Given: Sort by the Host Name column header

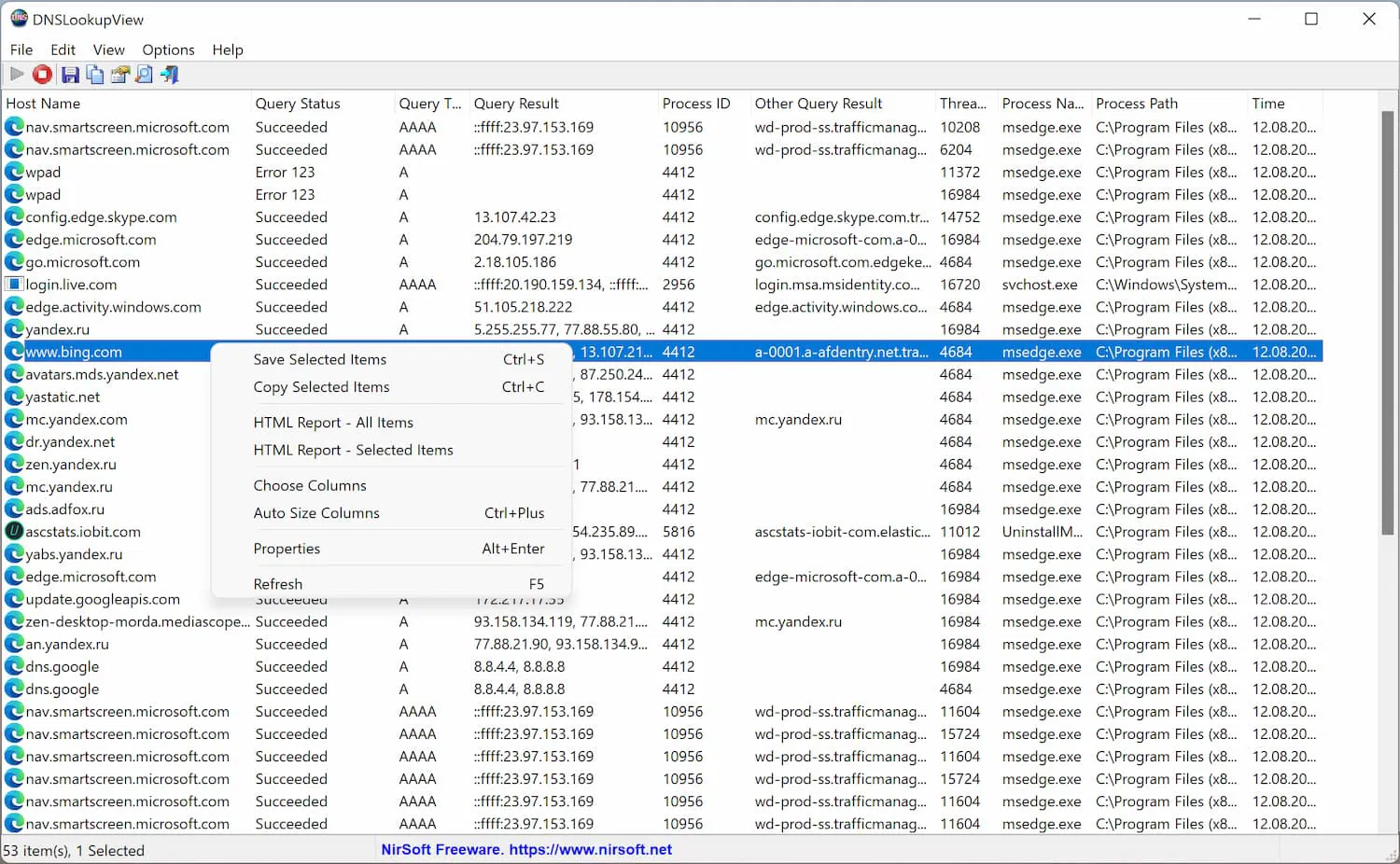Looking at the screenshot, I should (x=126, y=104).
